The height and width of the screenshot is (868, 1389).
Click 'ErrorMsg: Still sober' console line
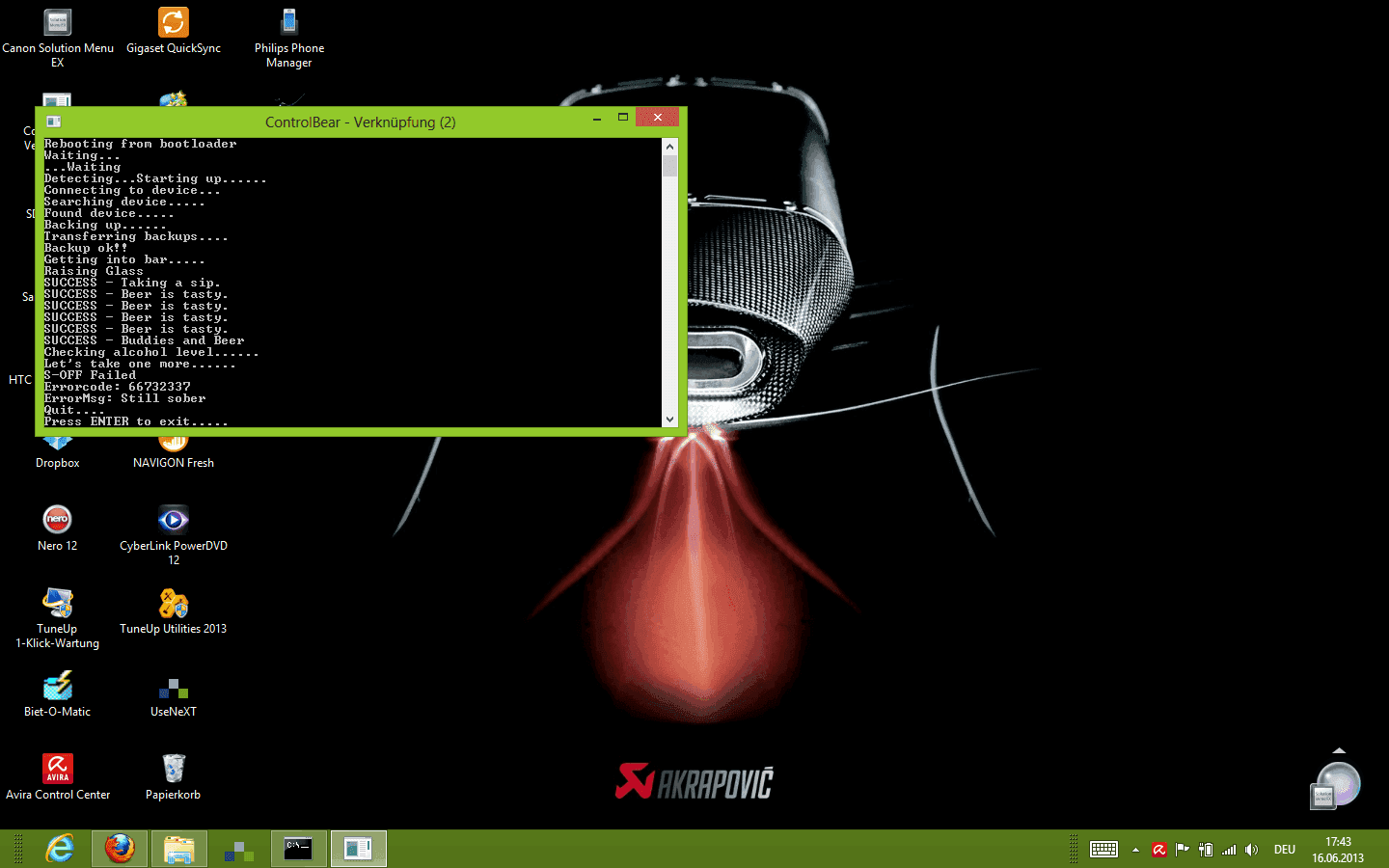point(124,398)
